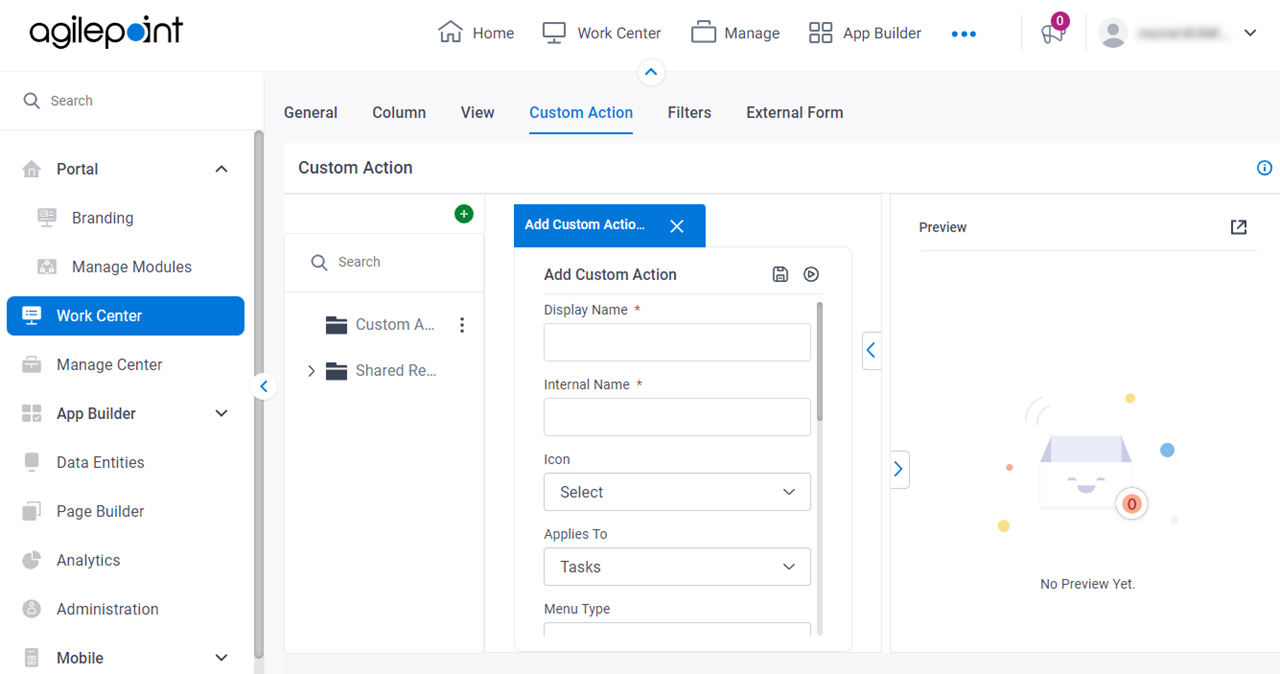This screenshot has height=674, width=1280.
Task: Collapse the Portal section chevron
Action: tap(222, 169)
